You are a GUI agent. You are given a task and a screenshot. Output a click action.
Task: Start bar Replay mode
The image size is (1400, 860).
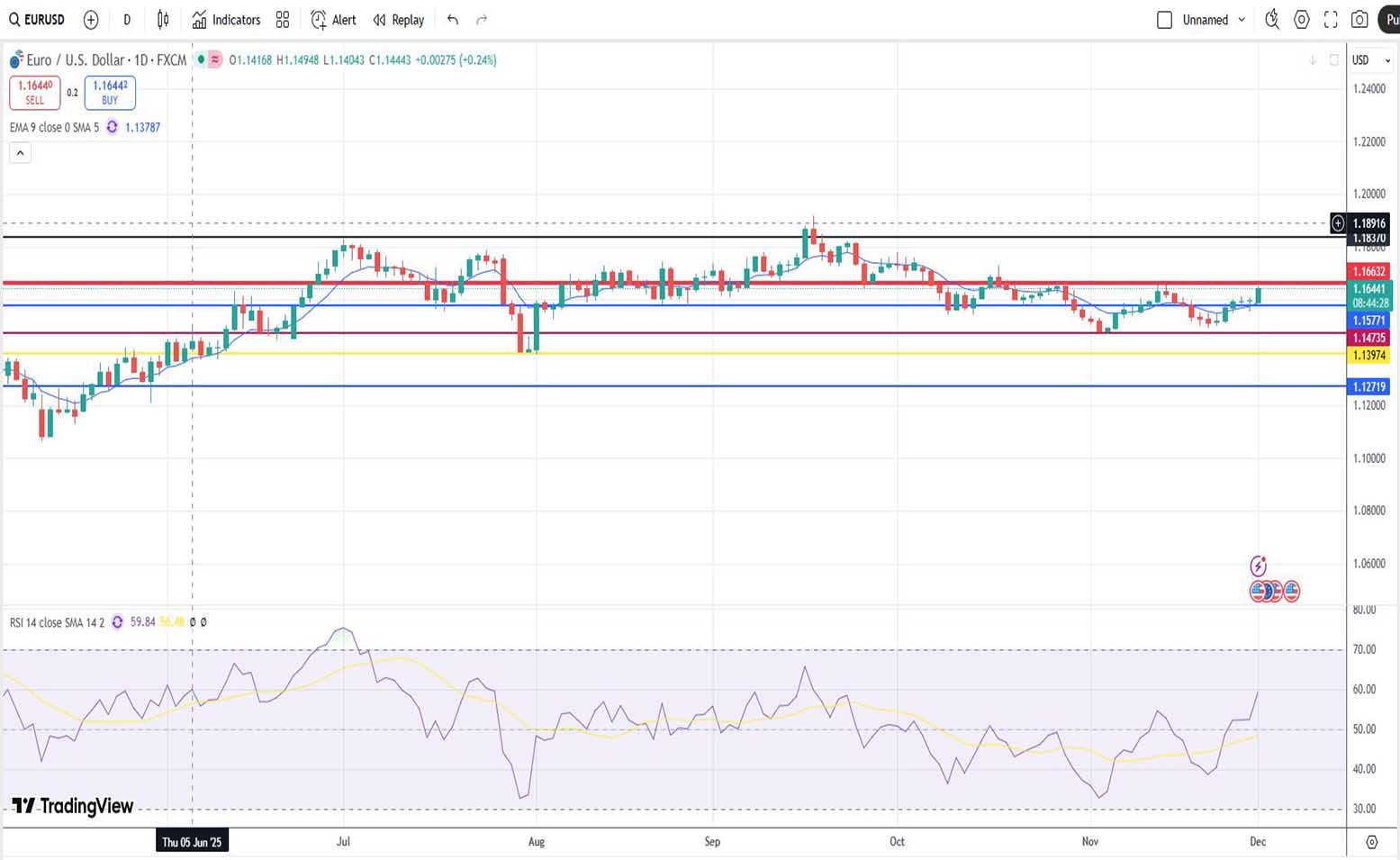pos(398,20)
